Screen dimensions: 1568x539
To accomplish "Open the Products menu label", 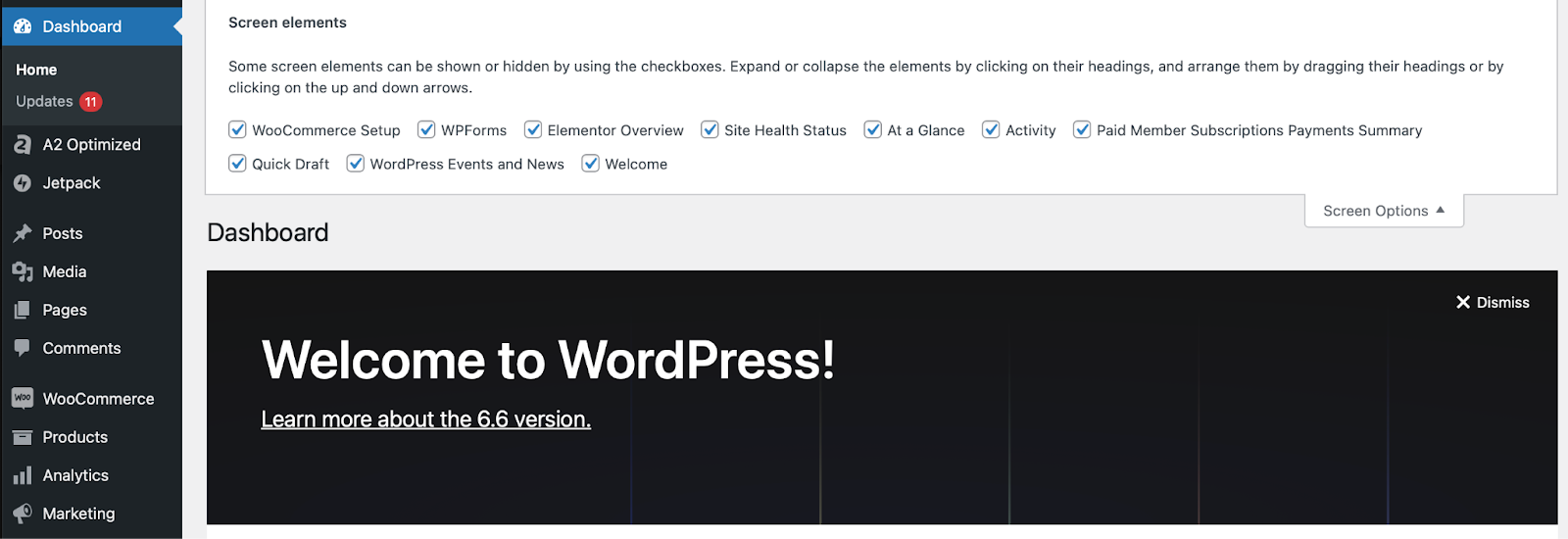I will click(74, 437).
